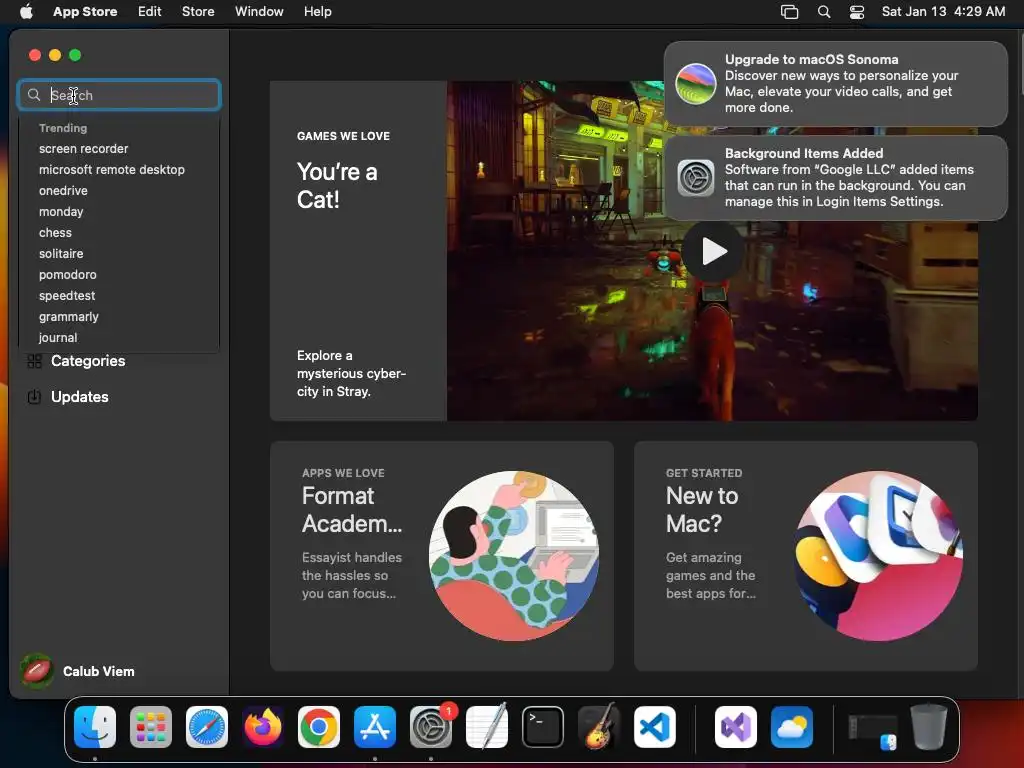Open Finder from the dock
1024x768 pixels.
(95, 727)
